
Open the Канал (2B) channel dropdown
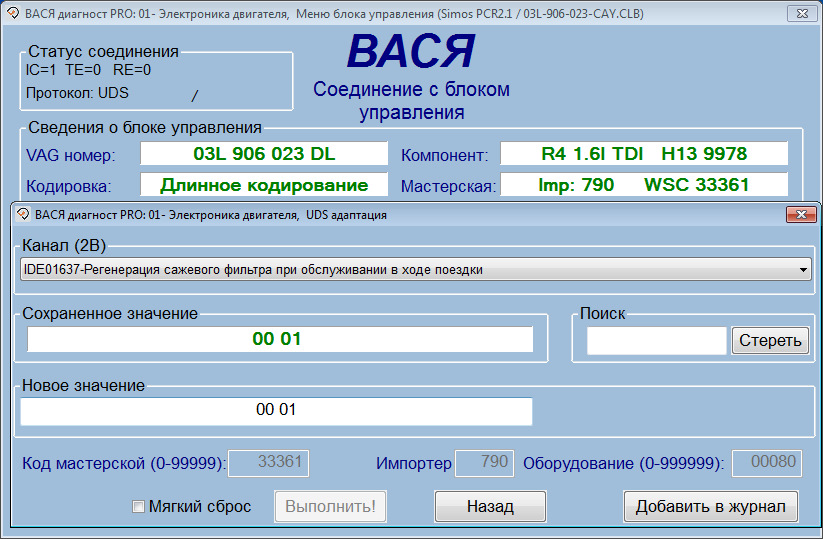pos(415,270)
